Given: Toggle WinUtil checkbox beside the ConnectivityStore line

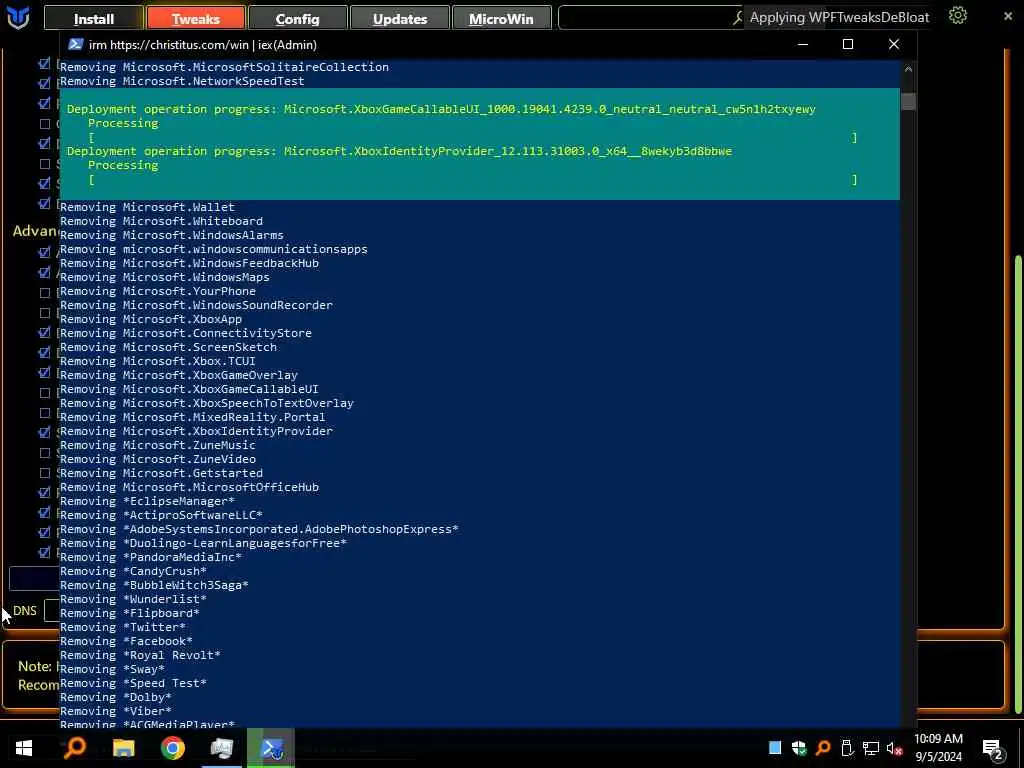Looking at the screenshot, I should [44, 332].
